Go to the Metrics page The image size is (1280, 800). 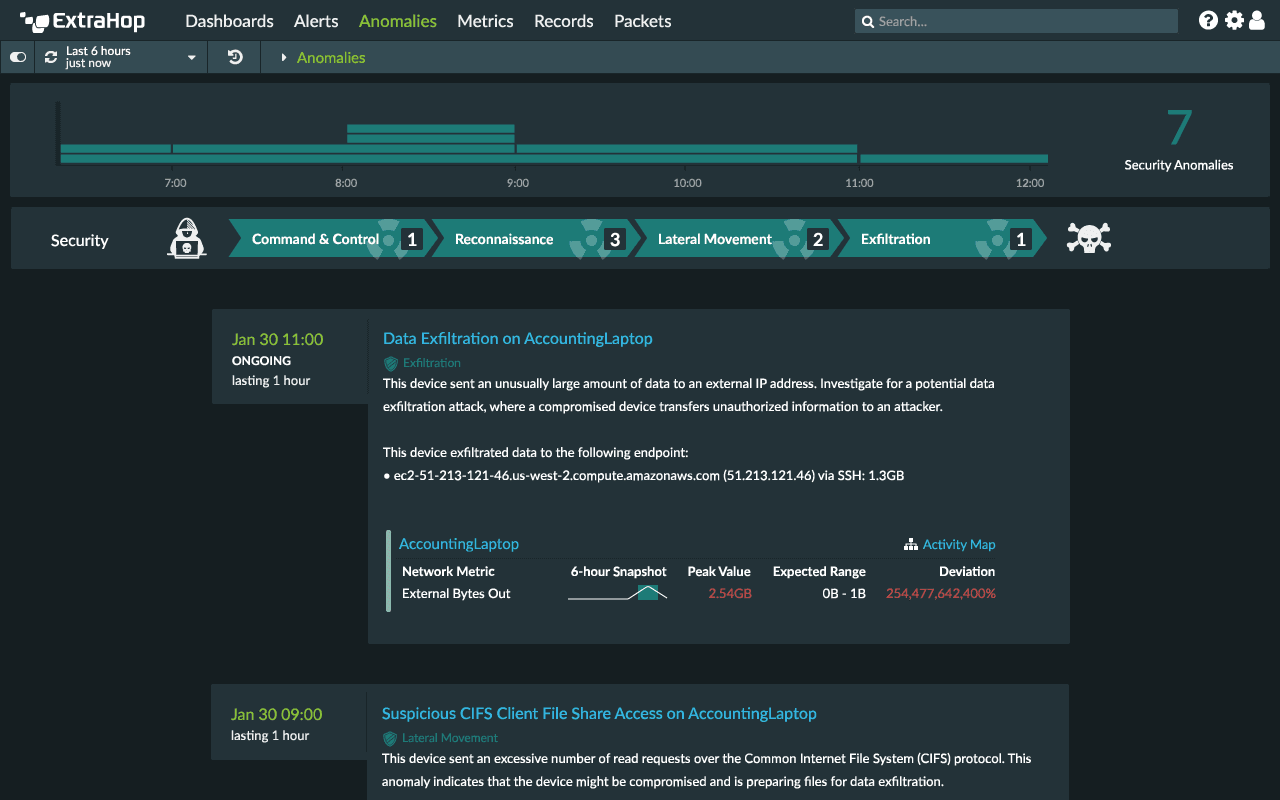pyautogui.click(x=485, y=21)
